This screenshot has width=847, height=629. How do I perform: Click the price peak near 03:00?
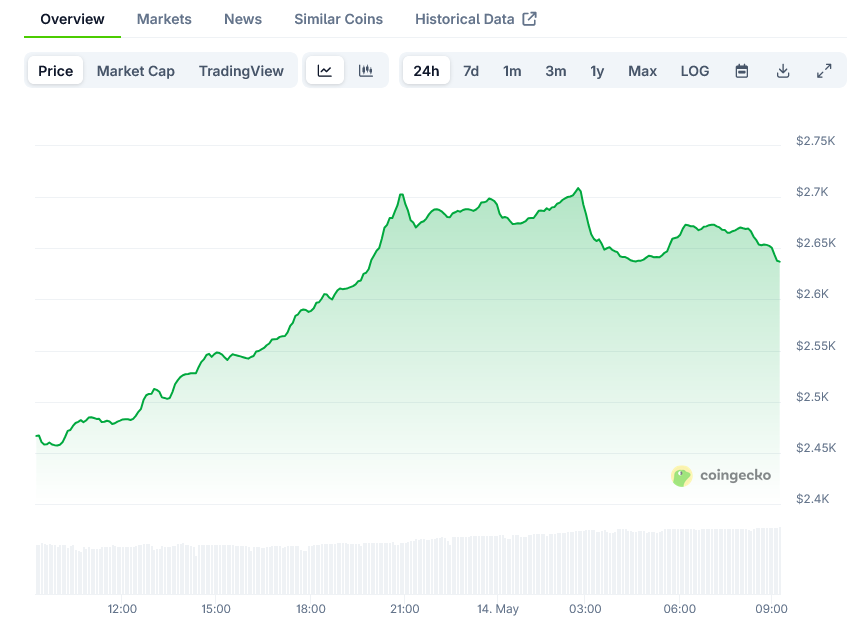click(578, 188)
